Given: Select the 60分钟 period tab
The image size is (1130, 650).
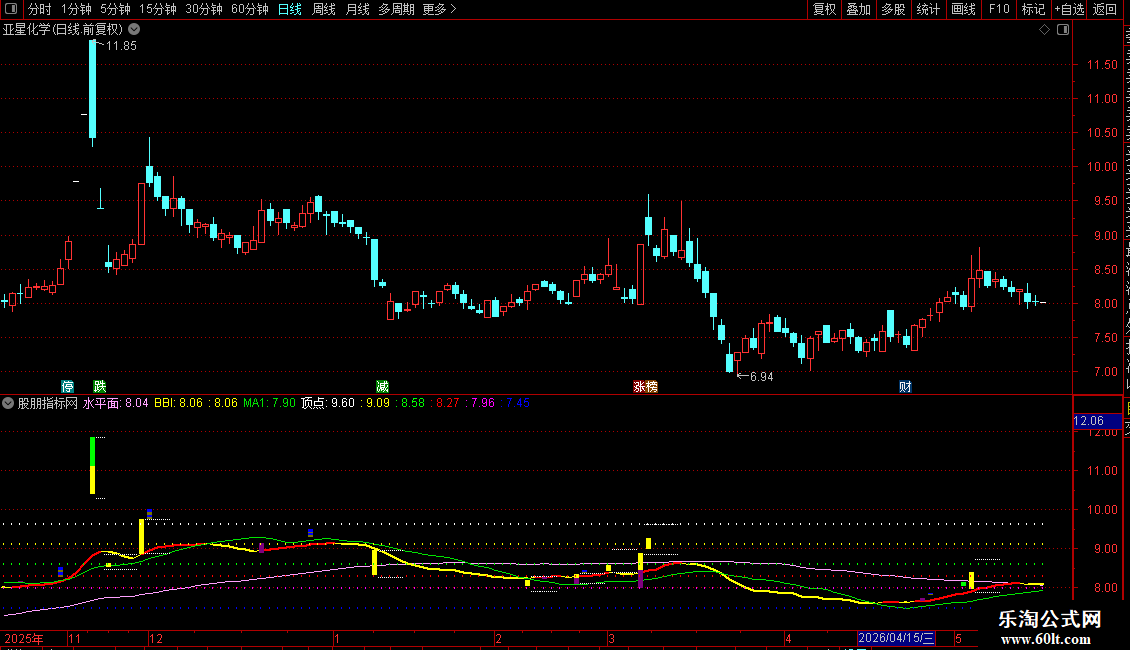Looking at the screenshot, I should pos(250,9).
